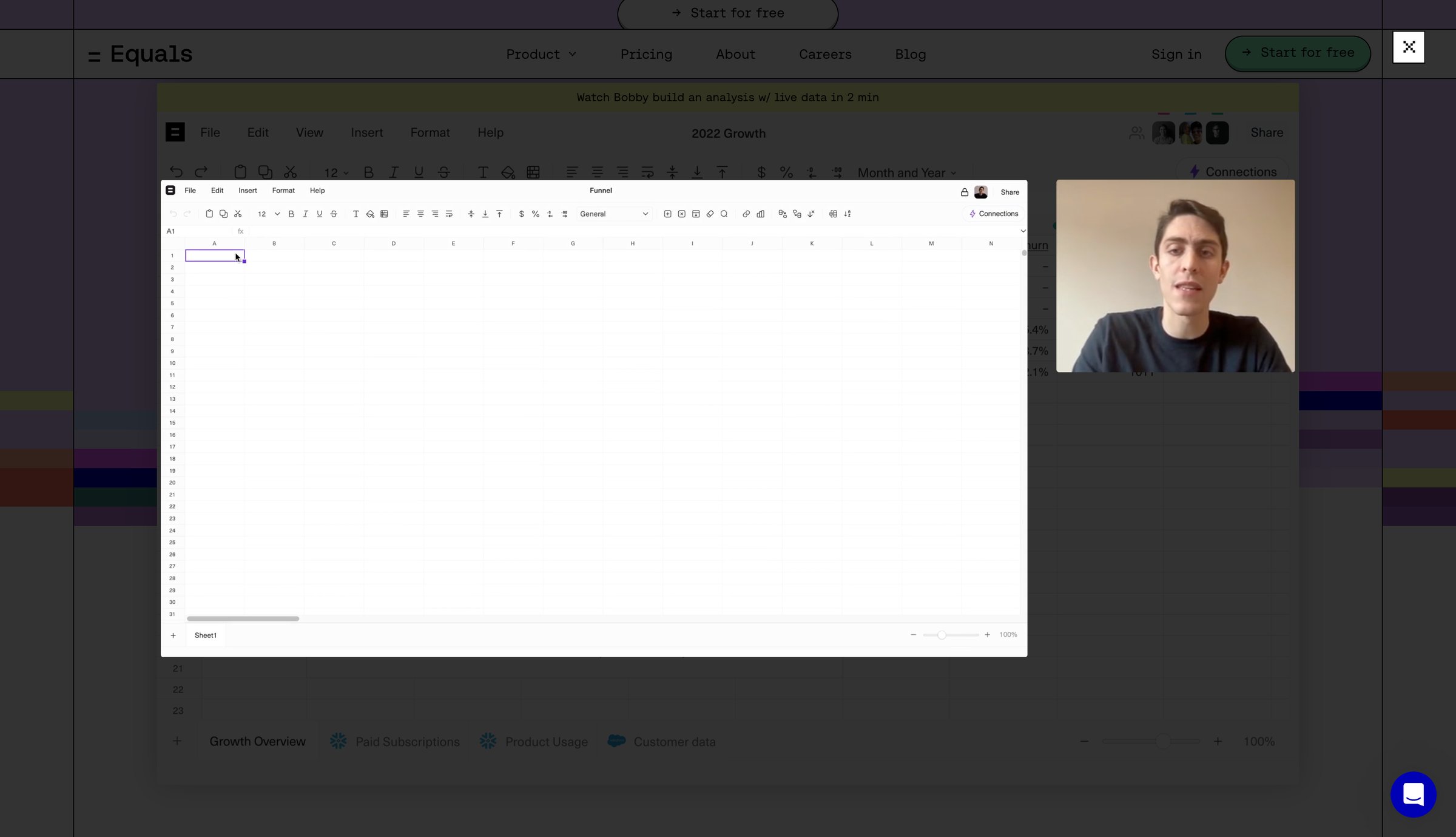Click the Cut scissors icon in Funnel toolbar

tap(238, 214)
